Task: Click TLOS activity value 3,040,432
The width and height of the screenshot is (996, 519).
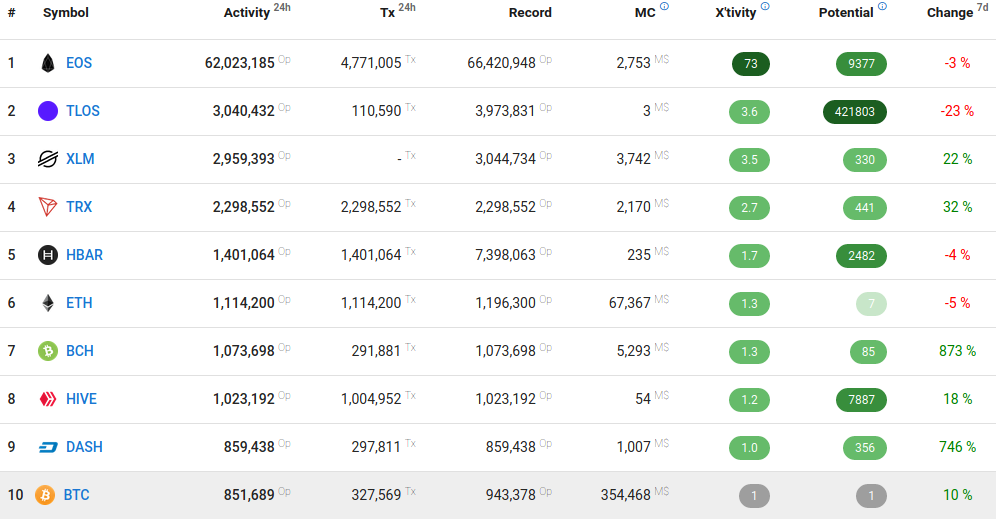Action: [243, 111]
